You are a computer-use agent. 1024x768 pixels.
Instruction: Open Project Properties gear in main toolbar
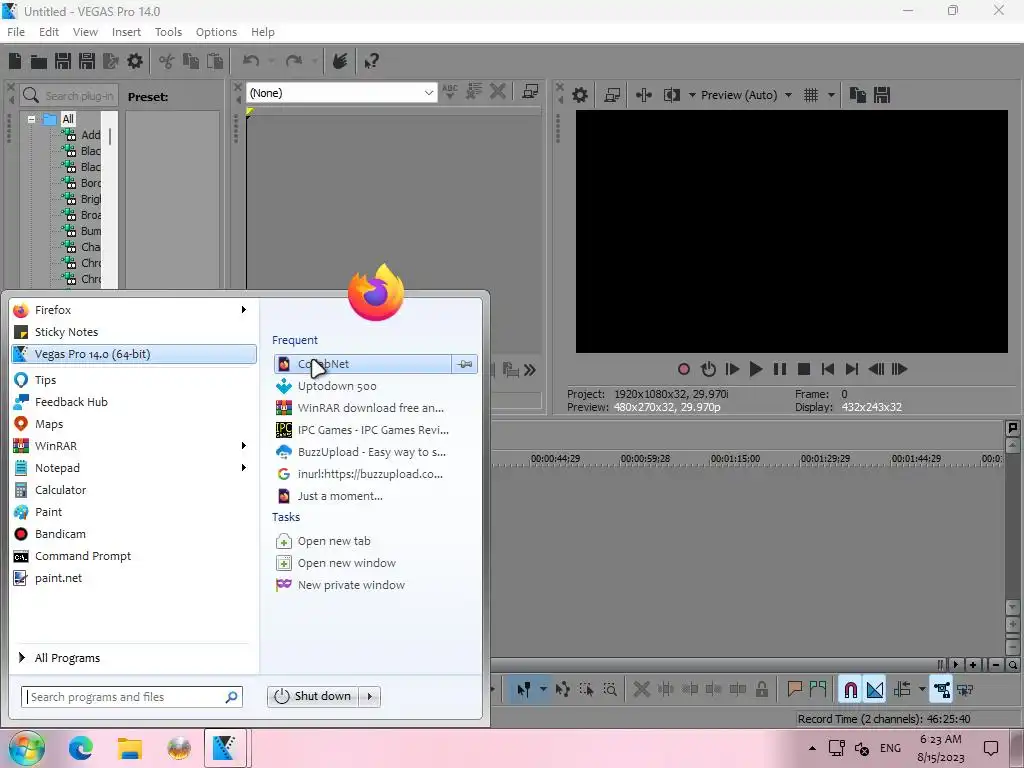(x=135, y=61)
